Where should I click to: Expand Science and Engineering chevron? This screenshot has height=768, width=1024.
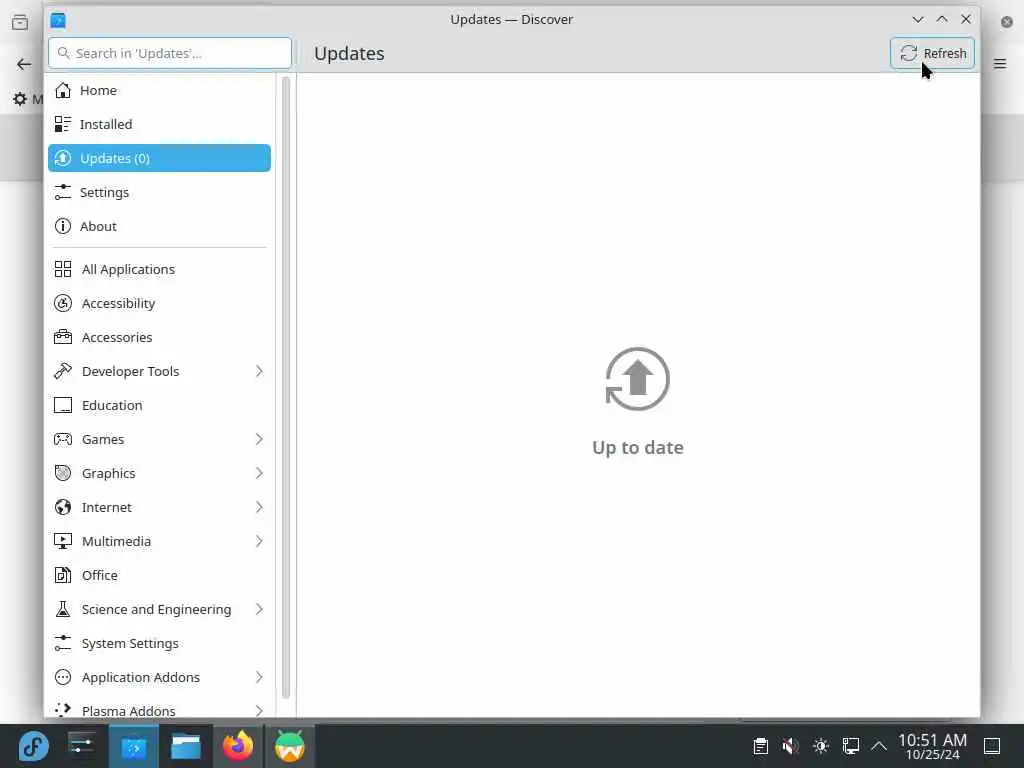pyautogui.click(x=259, y=609)
